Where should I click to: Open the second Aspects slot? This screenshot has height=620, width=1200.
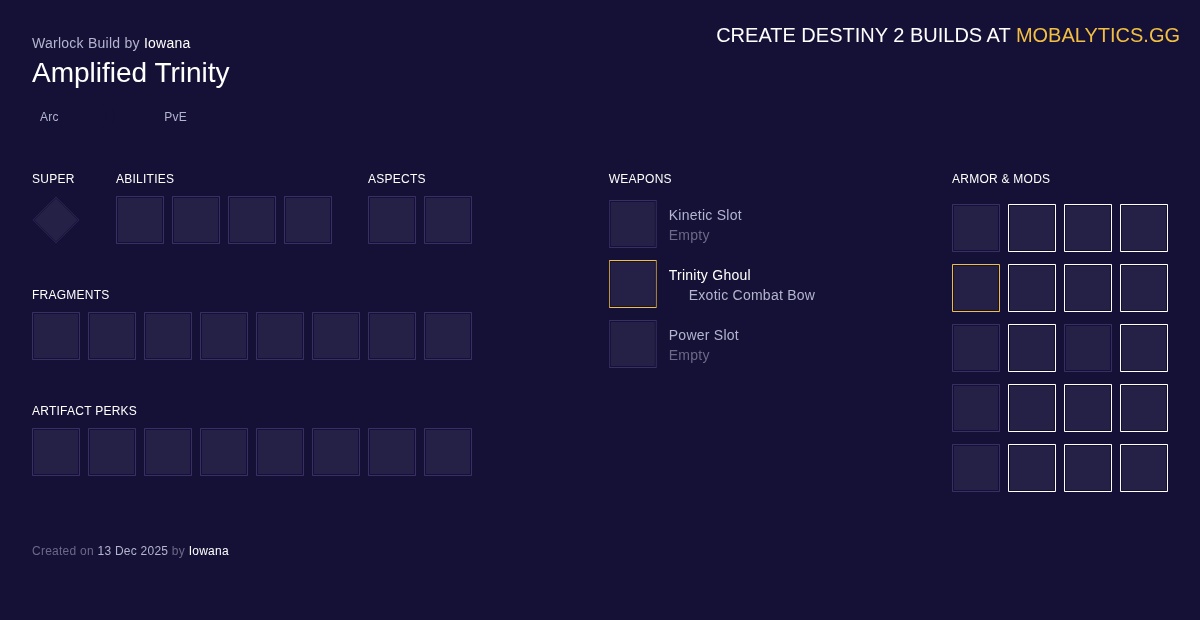tap(448, 220)
